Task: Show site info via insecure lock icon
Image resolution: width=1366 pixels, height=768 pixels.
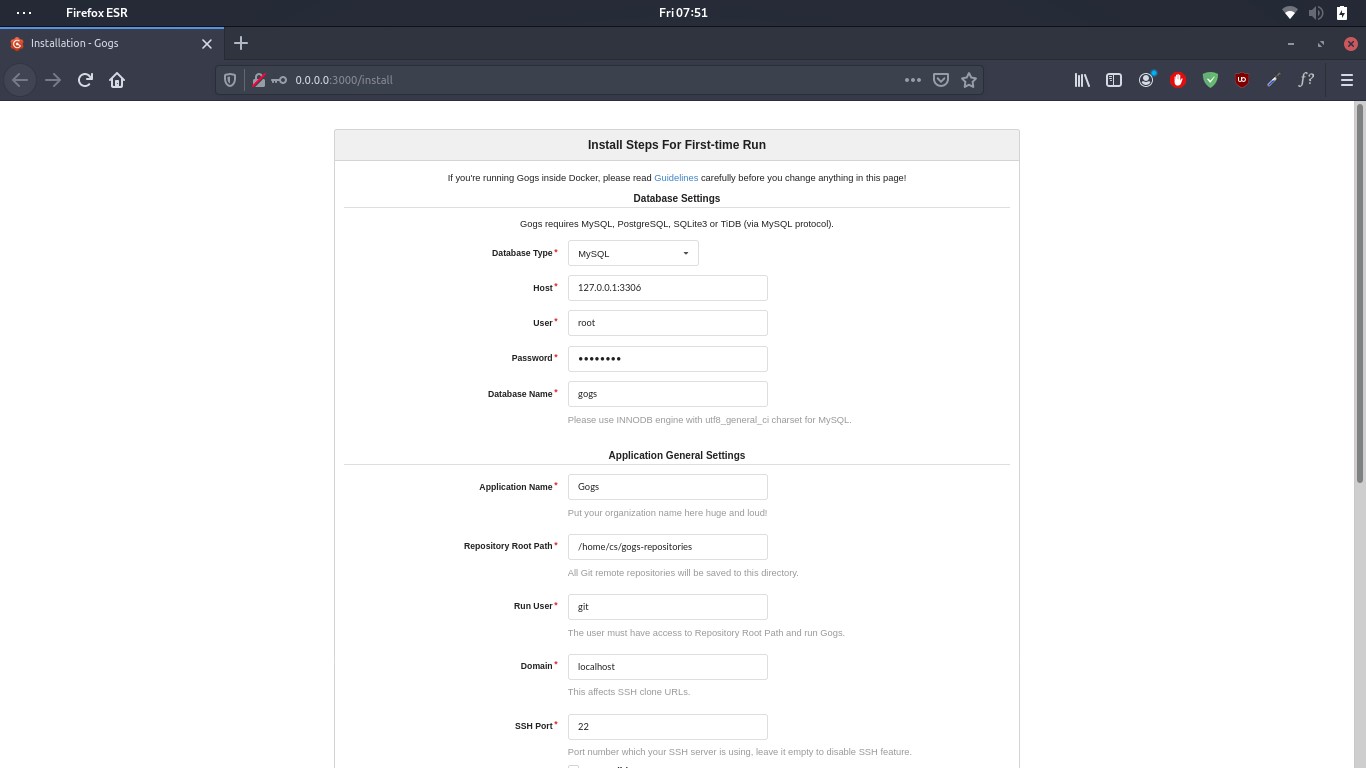Action: pyautogui.click(x=258, y=80)
